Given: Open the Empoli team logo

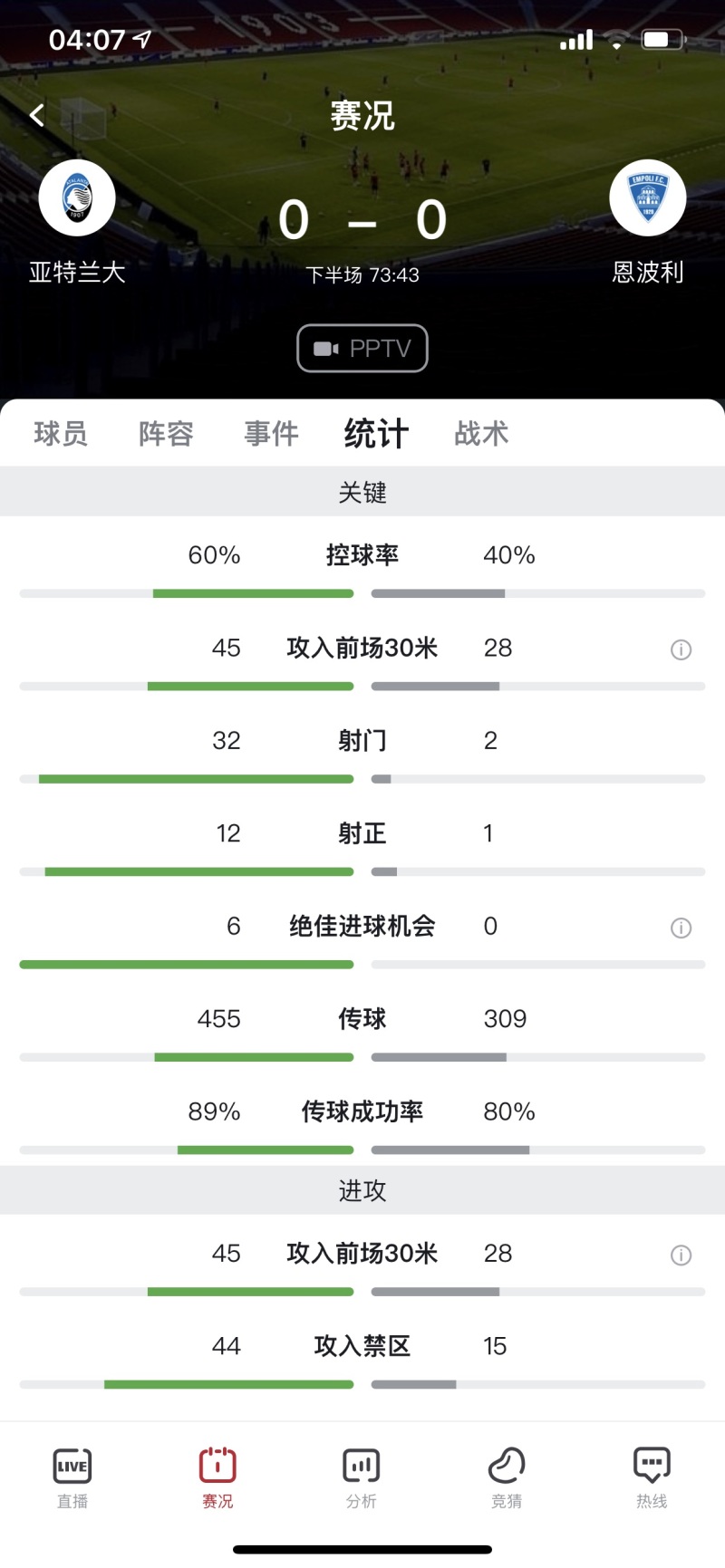Looking at the screenshot, I should click(x=648, y=197).
